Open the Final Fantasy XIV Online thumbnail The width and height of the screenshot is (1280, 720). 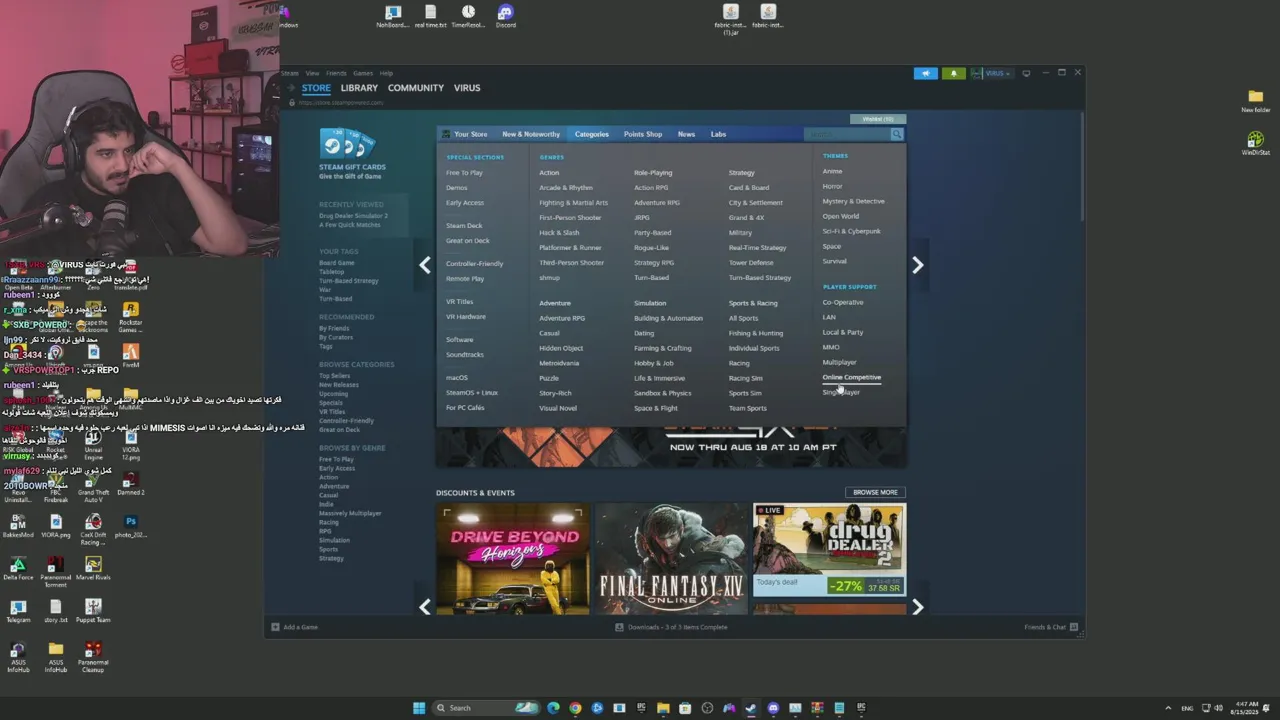[671, 559]
